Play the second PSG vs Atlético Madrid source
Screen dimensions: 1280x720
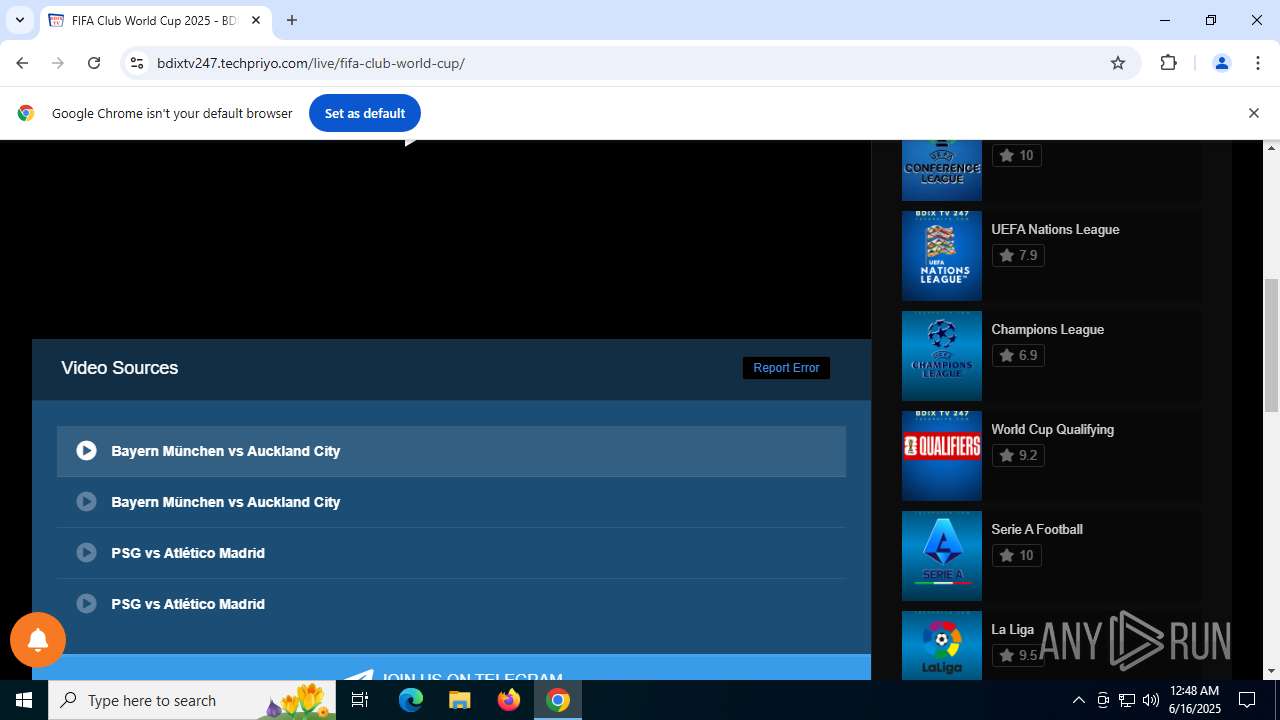click(x=451, y=604)
